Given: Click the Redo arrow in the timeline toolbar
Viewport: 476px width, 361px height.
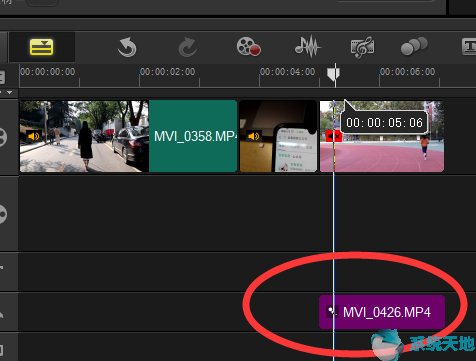Looking at the screenshot, I should (188, 47).
